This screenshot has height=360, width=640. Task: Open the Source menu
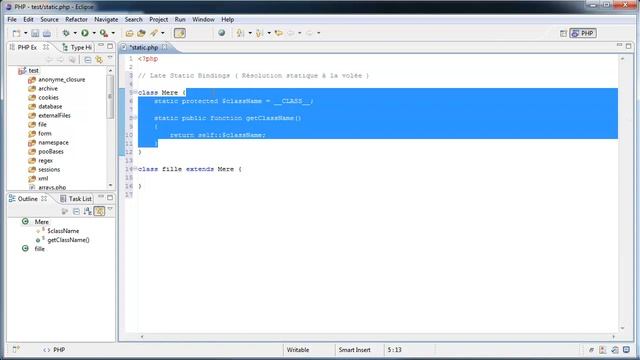click(49, 19)
